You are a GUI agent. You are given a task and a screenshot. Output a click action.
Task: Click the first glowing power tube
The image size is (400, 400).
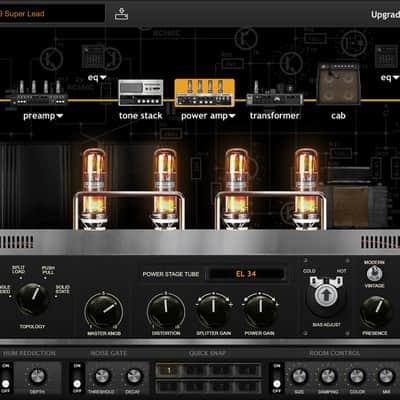pos(94,188)
